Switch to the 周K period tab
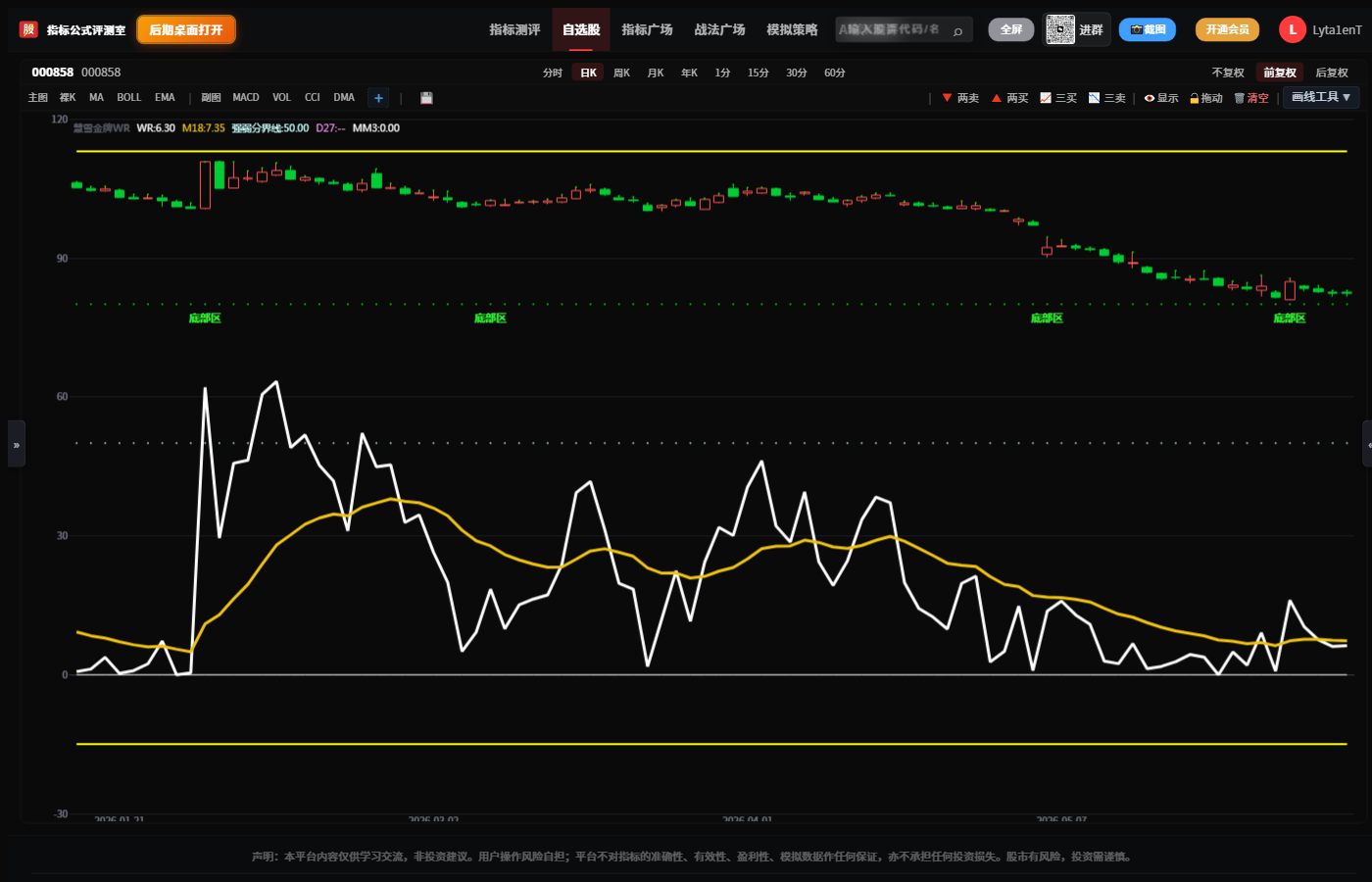1372x882 pixels. coord(622,73)
